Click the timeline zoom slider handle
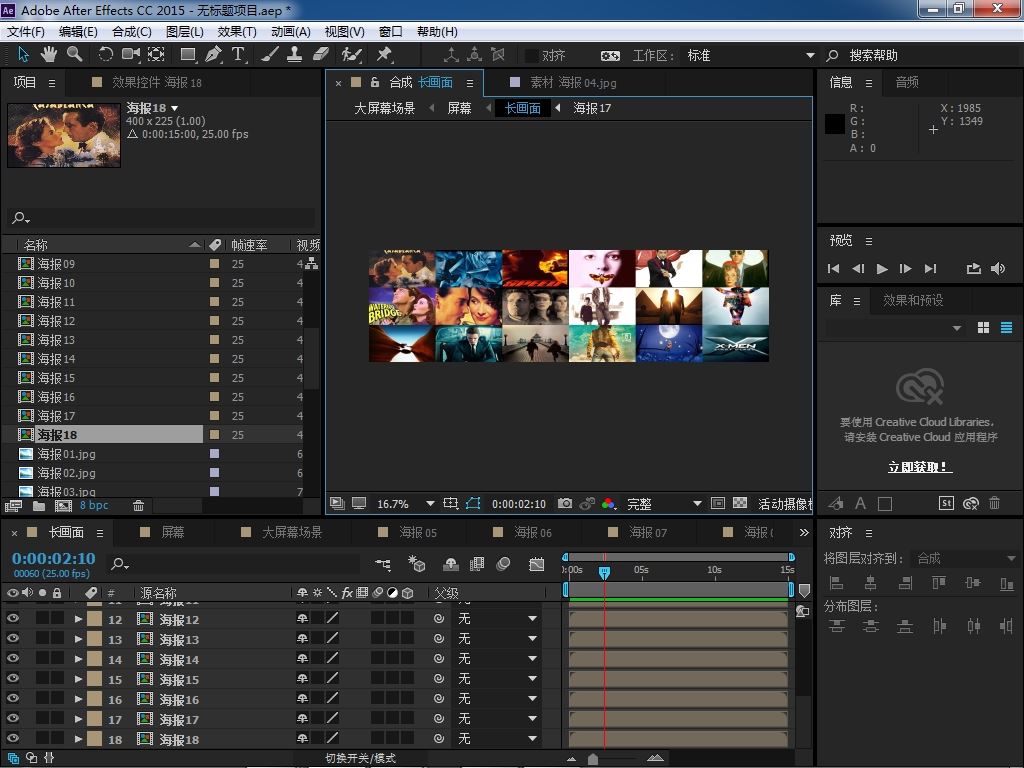Viewport: 1024px width, 768px height. [592, 759]
